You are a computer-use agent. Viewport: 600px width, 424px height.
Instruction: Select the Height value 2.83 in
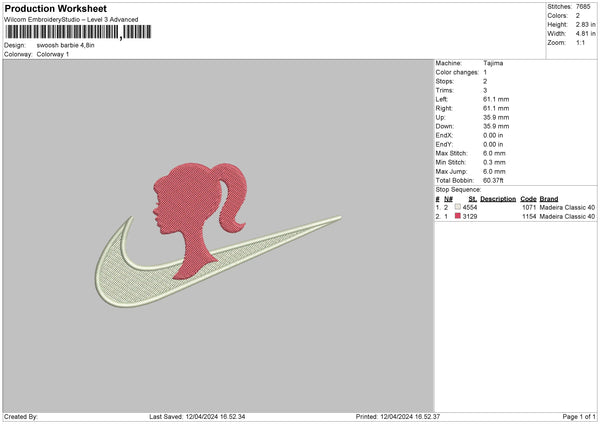(585, 24)
